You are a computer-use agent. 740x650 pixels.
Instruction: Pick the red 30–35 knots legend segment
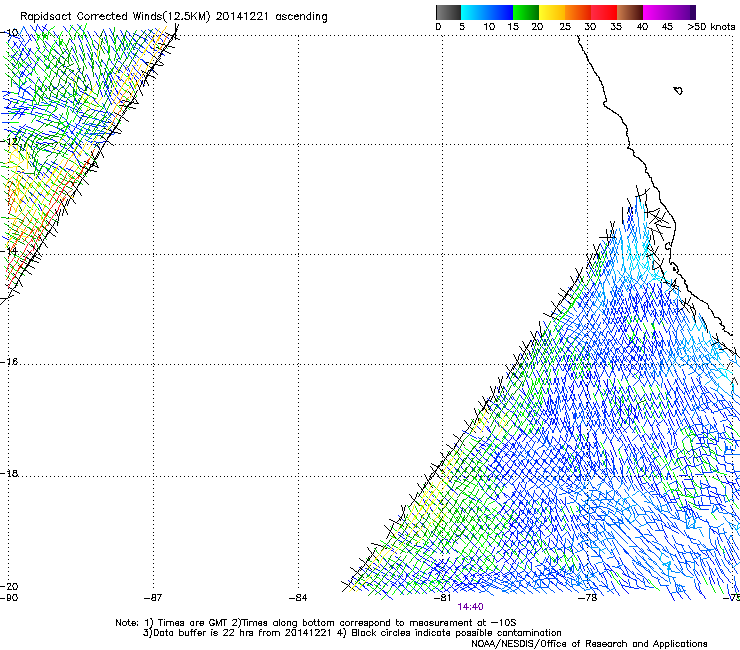click(x=604, y=12)
